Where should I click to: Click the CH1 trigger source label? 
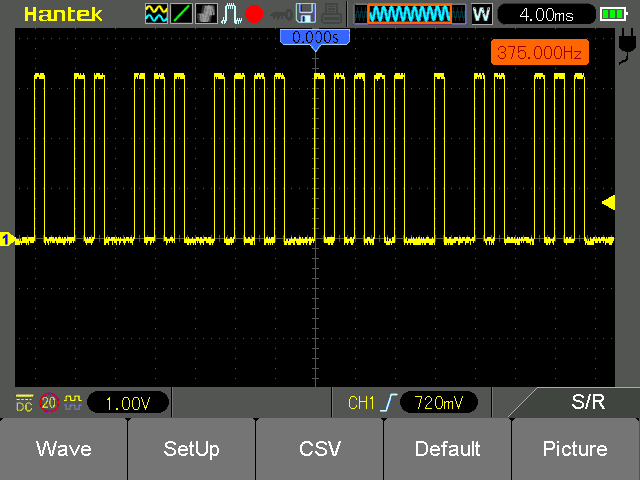coord(361,403)
